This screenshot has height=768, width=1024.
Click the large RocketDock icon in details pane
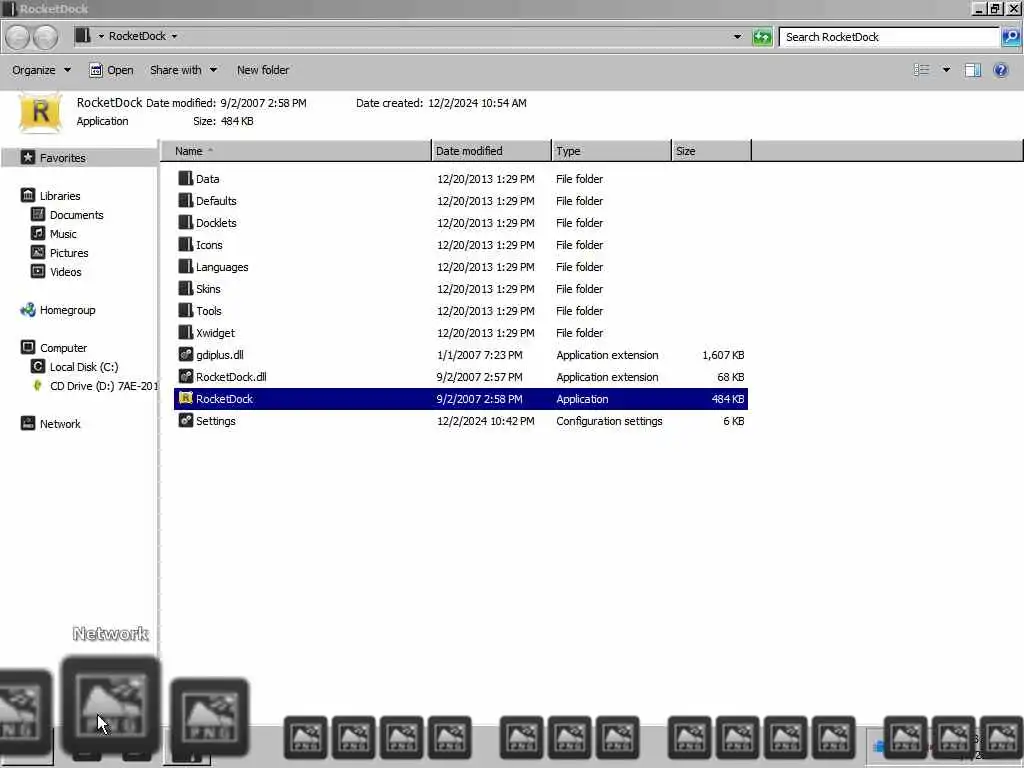click(40, 112)
